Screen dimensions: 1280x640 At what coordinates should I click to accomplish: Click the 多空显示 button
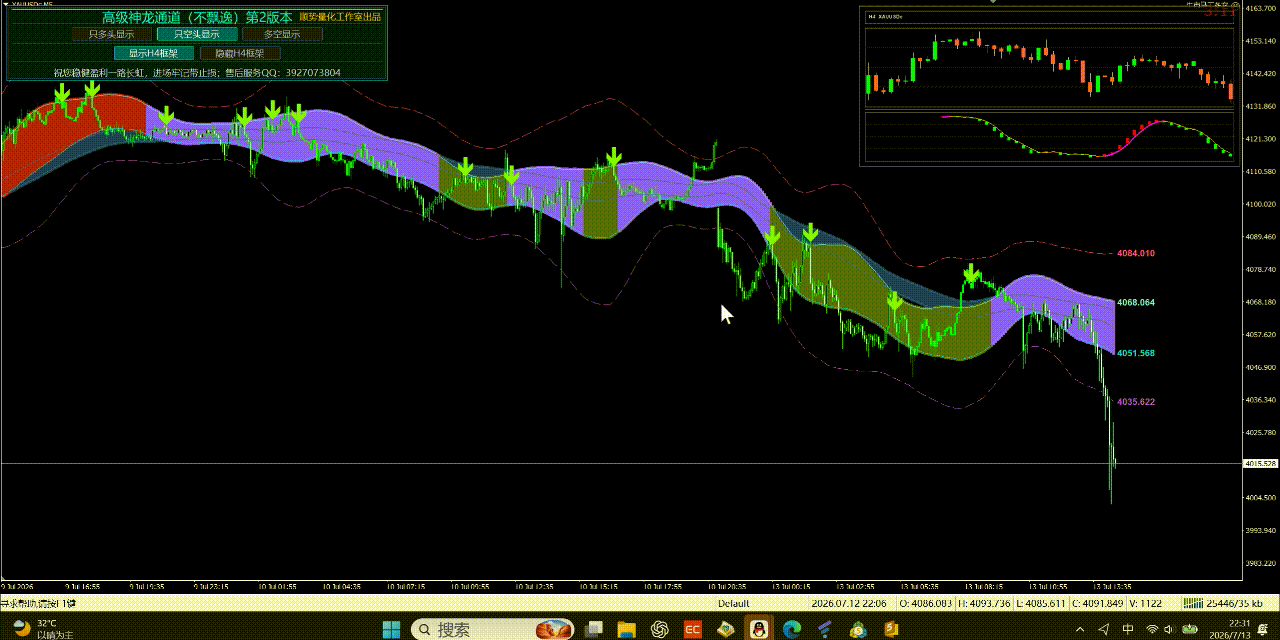[282, 34]
